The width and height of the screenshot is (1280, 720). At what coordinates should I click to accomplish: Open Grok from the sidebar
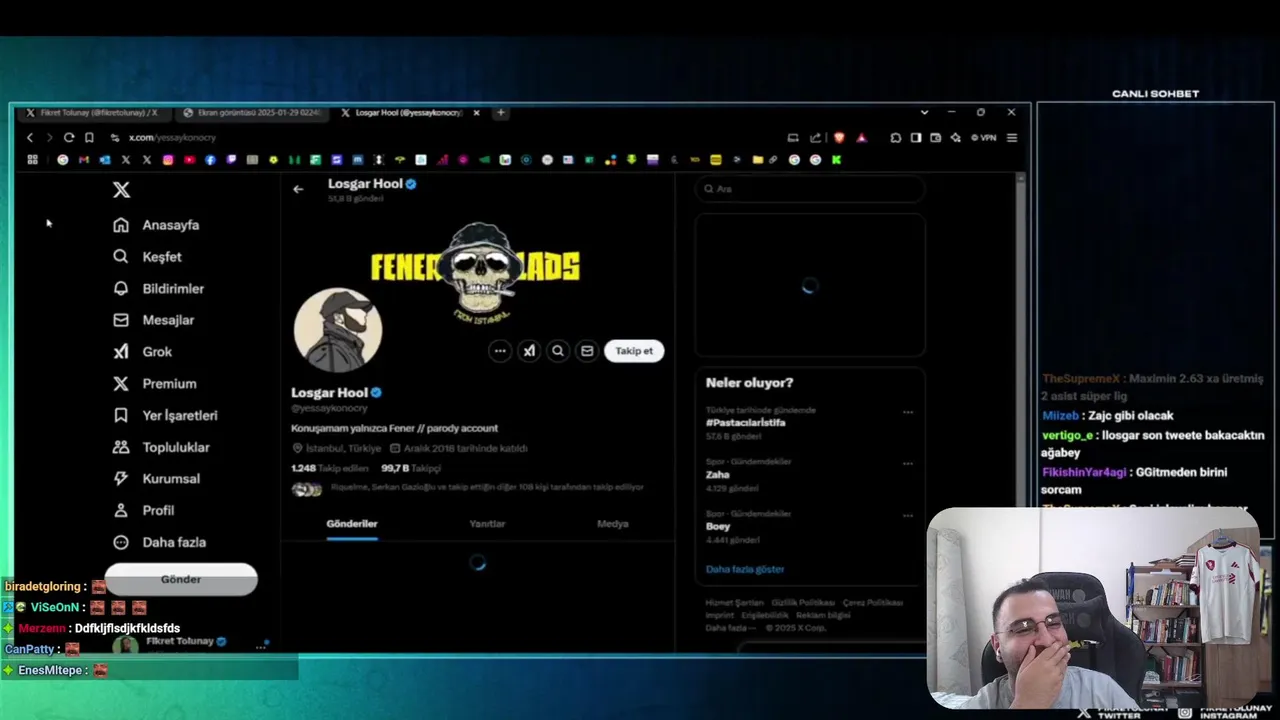(142, 352)
